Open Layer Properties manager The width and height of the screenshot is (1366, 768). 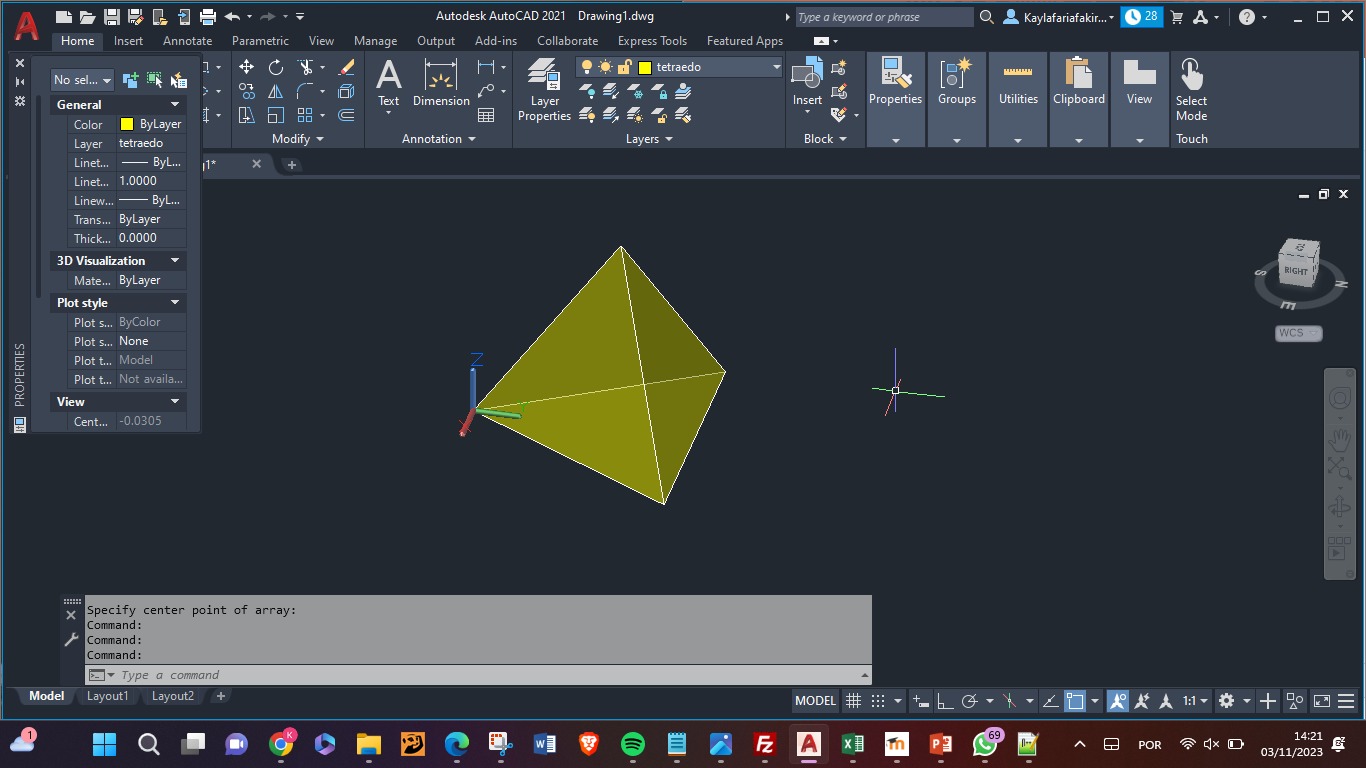(544, 90)
